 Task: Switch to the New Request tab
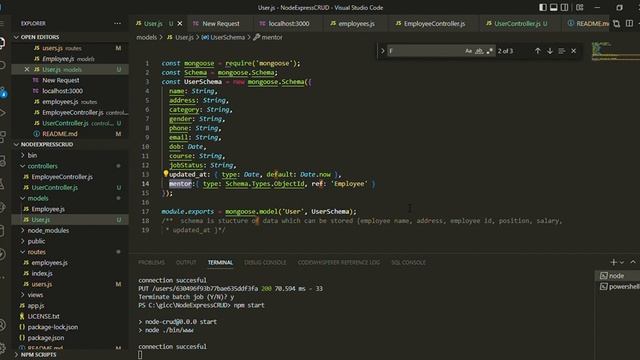click(220, 24)
